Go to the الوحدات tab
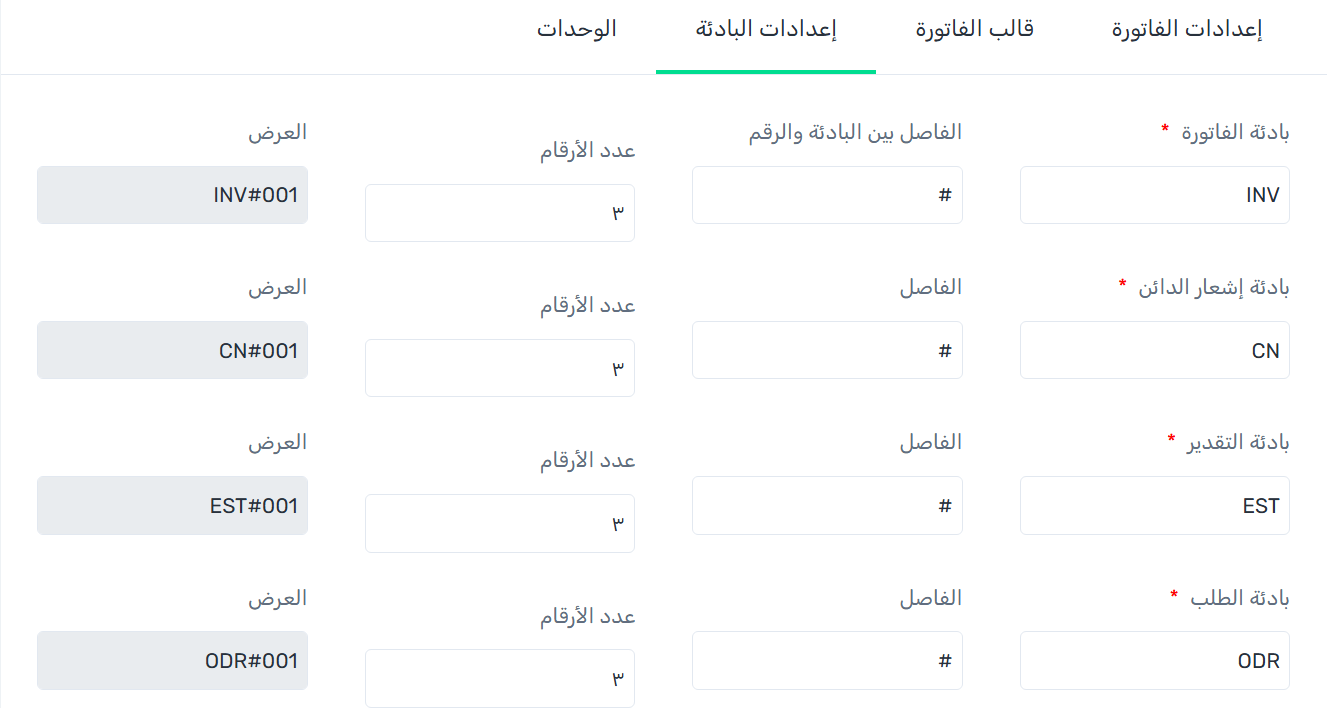Screen dimensions: 1327x708 pyautogui.click(x=576, y=30)
